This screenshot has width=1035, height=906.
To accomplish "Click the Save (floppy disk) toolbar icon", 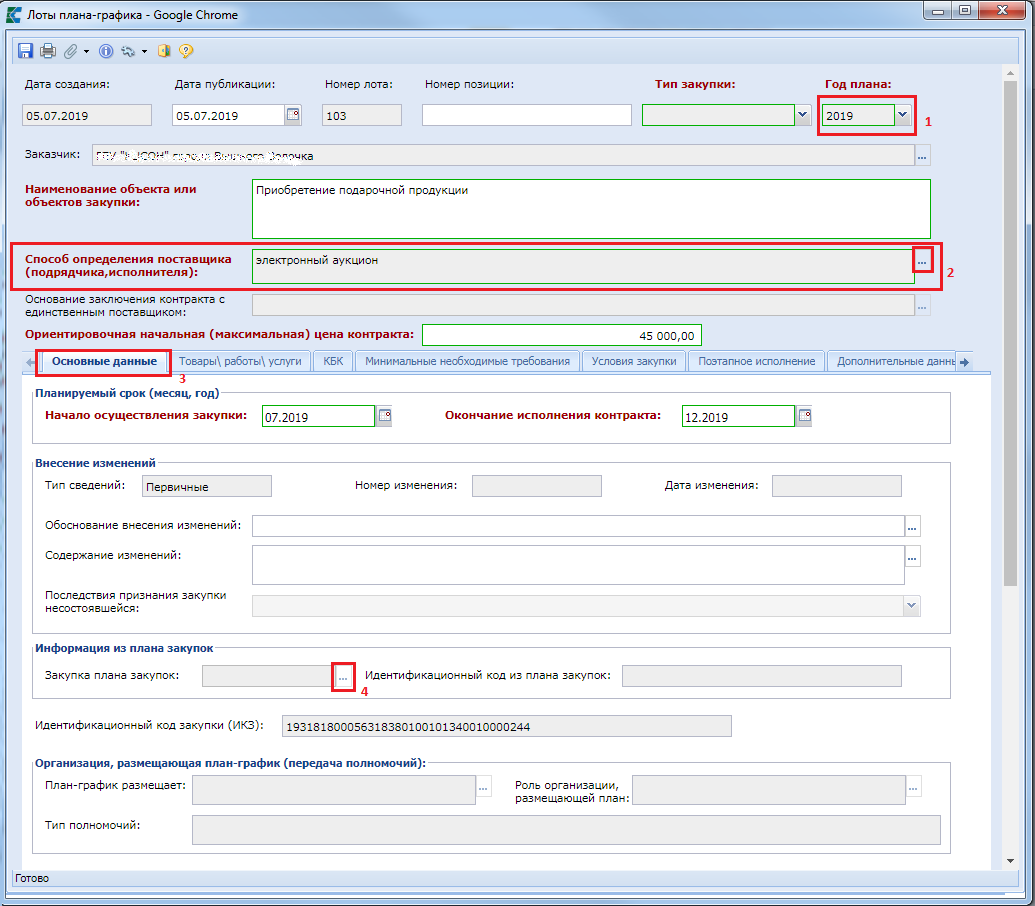I will 27,50.
